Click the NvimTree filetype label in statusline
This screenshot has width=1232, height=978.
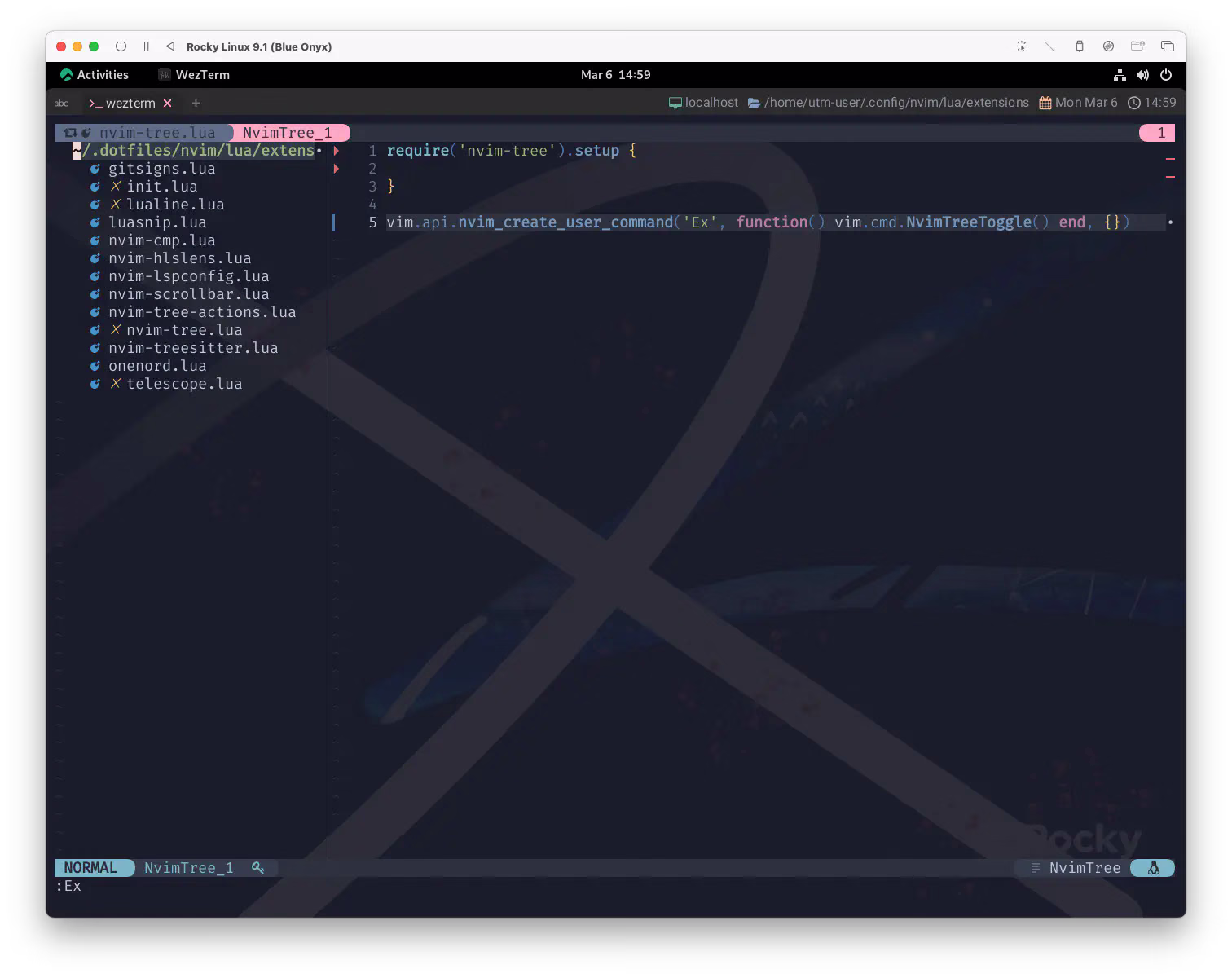[x=1085, y=868]
